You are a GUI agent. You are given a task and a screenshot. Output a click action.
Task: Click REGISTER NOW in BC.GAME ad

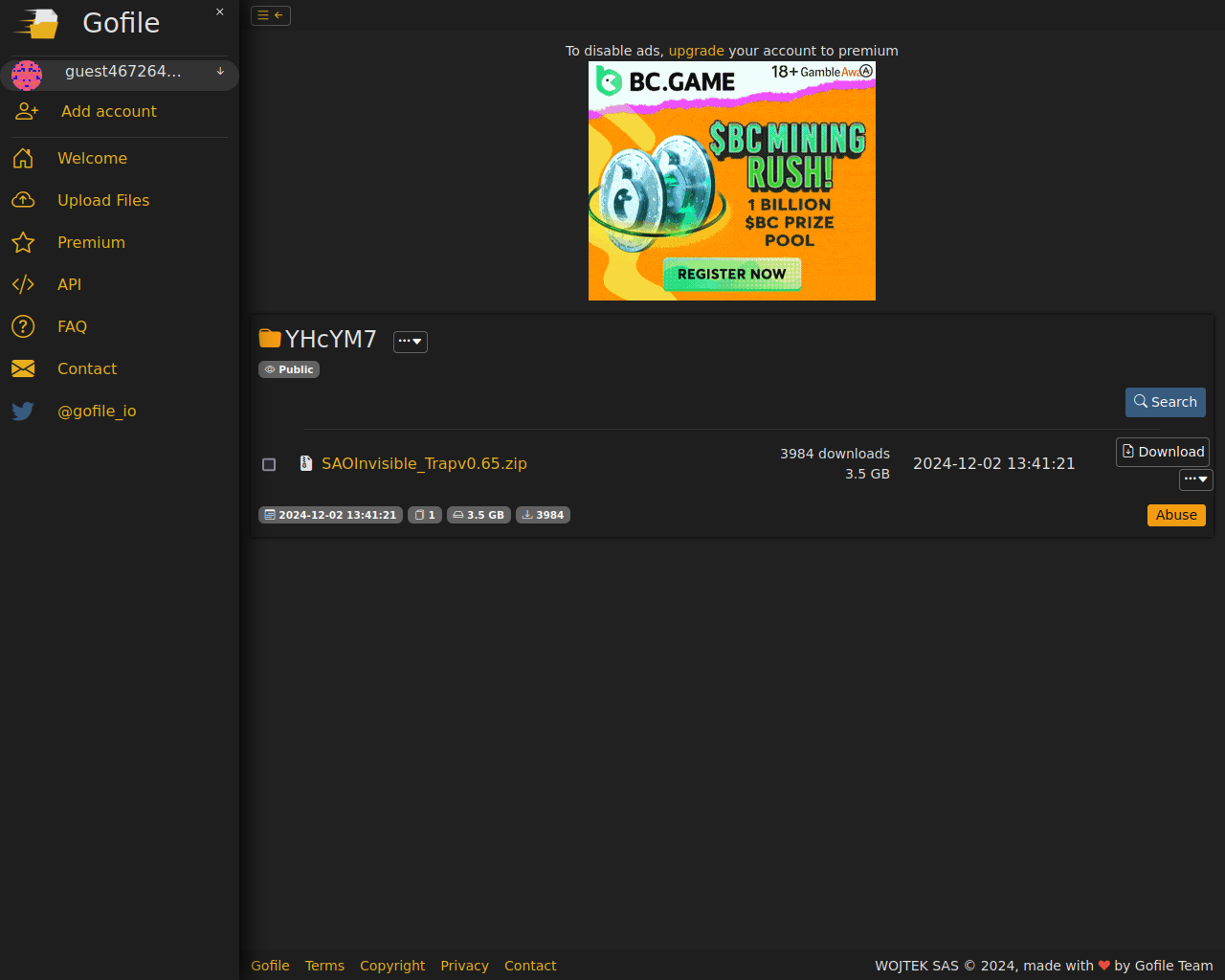click(x=732, y=274)
